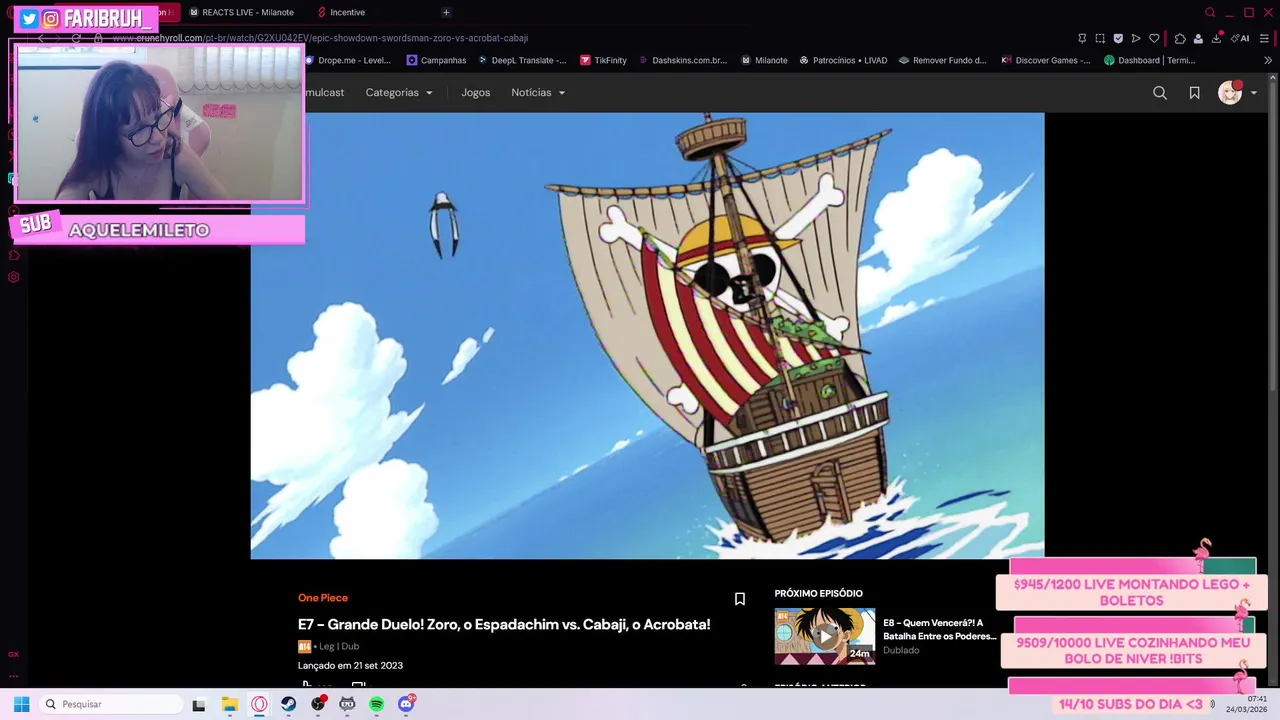Open Opera GX browser taskbar icon
The height and width of the screenshot is (720, 1280).
[x=259, y=704]
